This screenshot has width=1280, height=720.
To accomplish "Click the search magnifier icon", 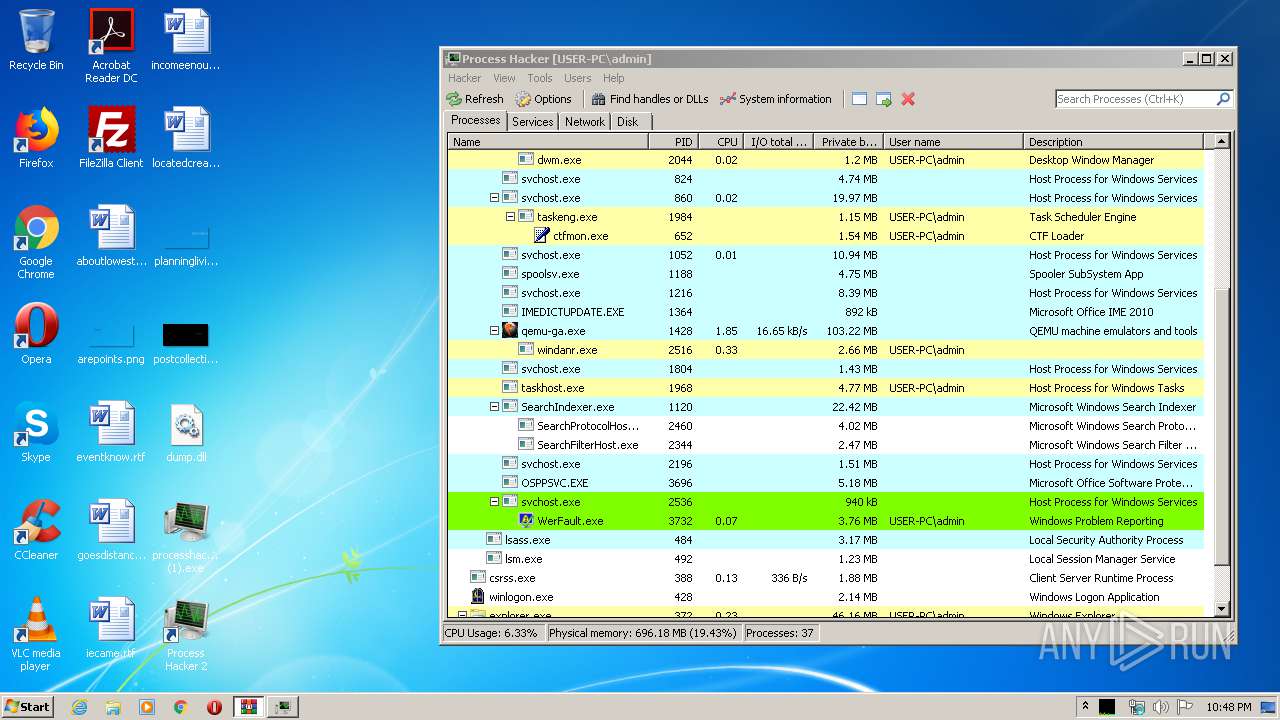I will click(1223, 99).
